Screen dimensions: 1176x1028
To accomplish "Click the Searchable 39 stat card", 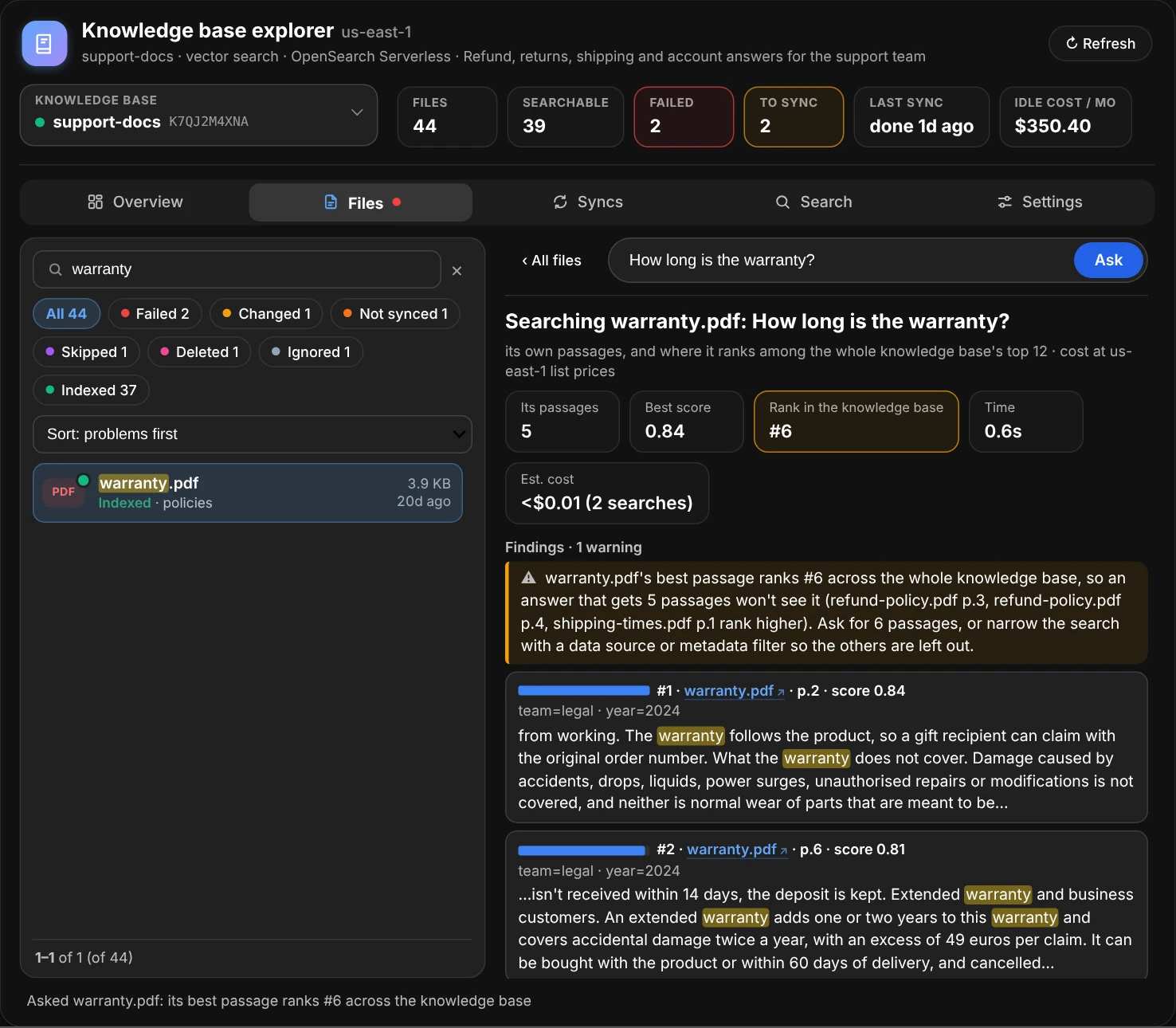I will tap(566, 117).
